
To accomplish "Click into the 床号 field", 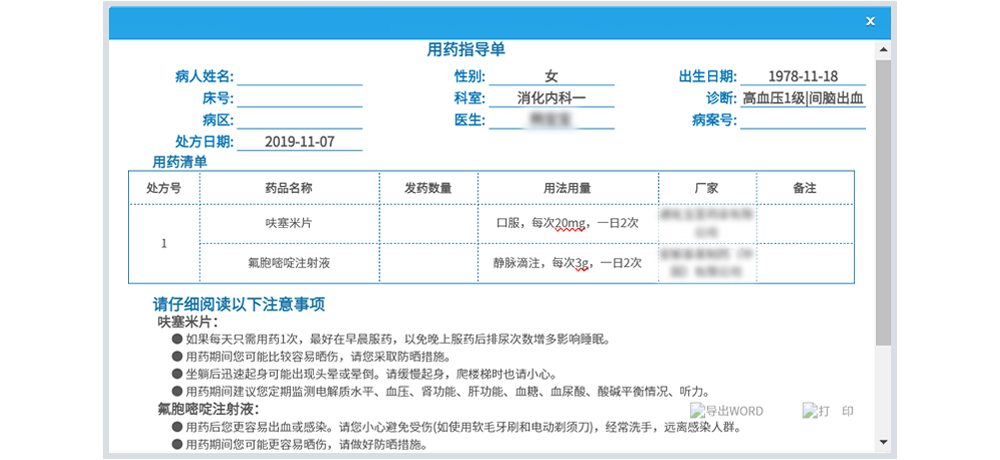I will point(299,99).
